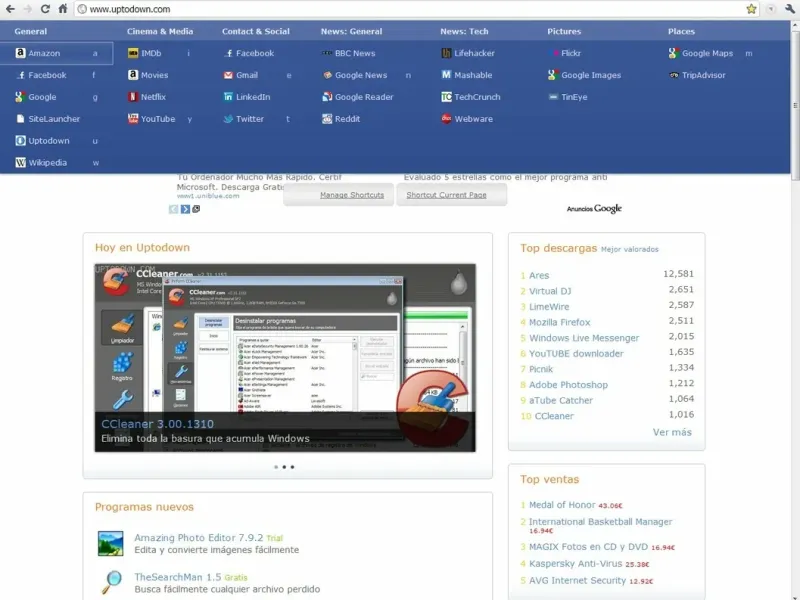
Task: Open the Google Reader shortcut
Action: pos(358,97)
